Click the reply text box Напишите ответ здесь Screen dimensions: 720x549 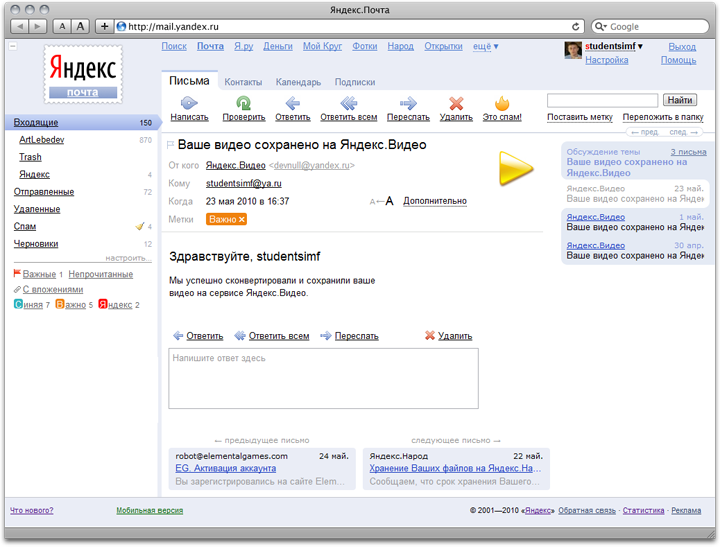pyautogui.click(x=323, y=378)
